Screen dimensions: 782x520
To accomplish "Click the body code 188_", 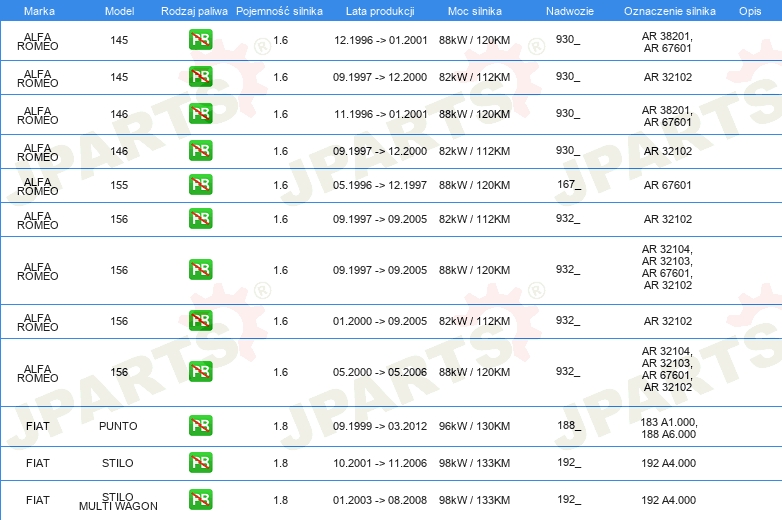I will tap(569, 425).
